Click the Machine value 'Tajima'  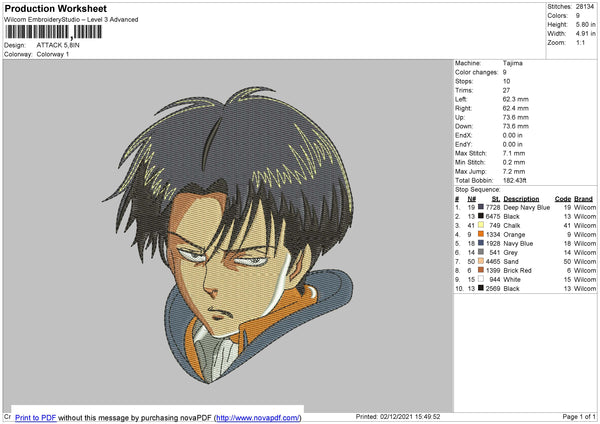[512, 63]
